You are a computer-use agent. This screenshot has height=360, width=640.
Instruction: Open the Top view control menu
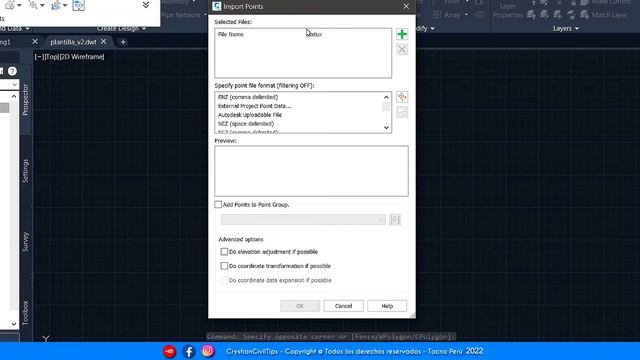[x=52, y=57]
